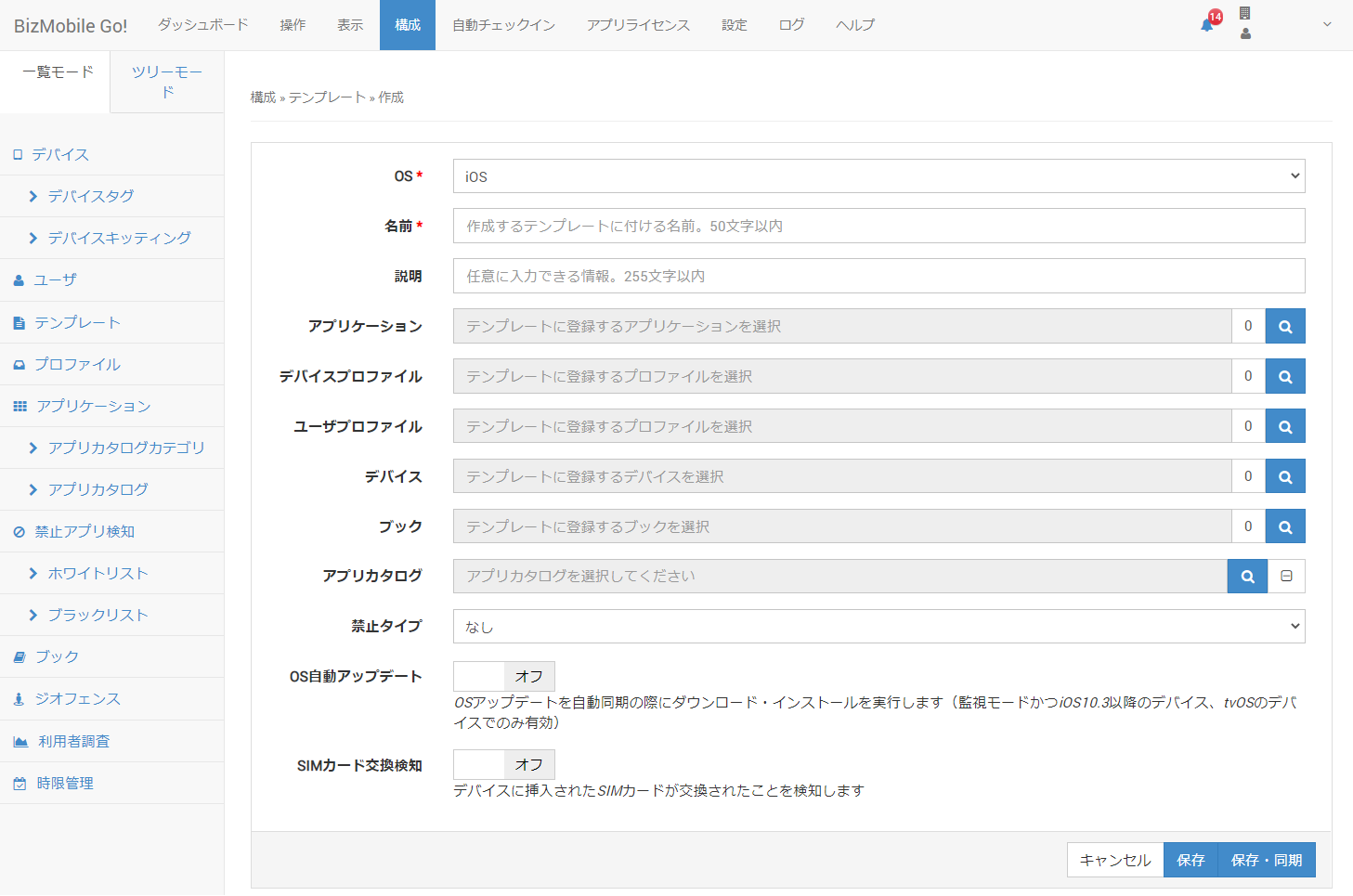This screenshot has height=896, width=1353.
Task: Open ジオフェンス in the sidebar
Action: [x=78, y=699]
